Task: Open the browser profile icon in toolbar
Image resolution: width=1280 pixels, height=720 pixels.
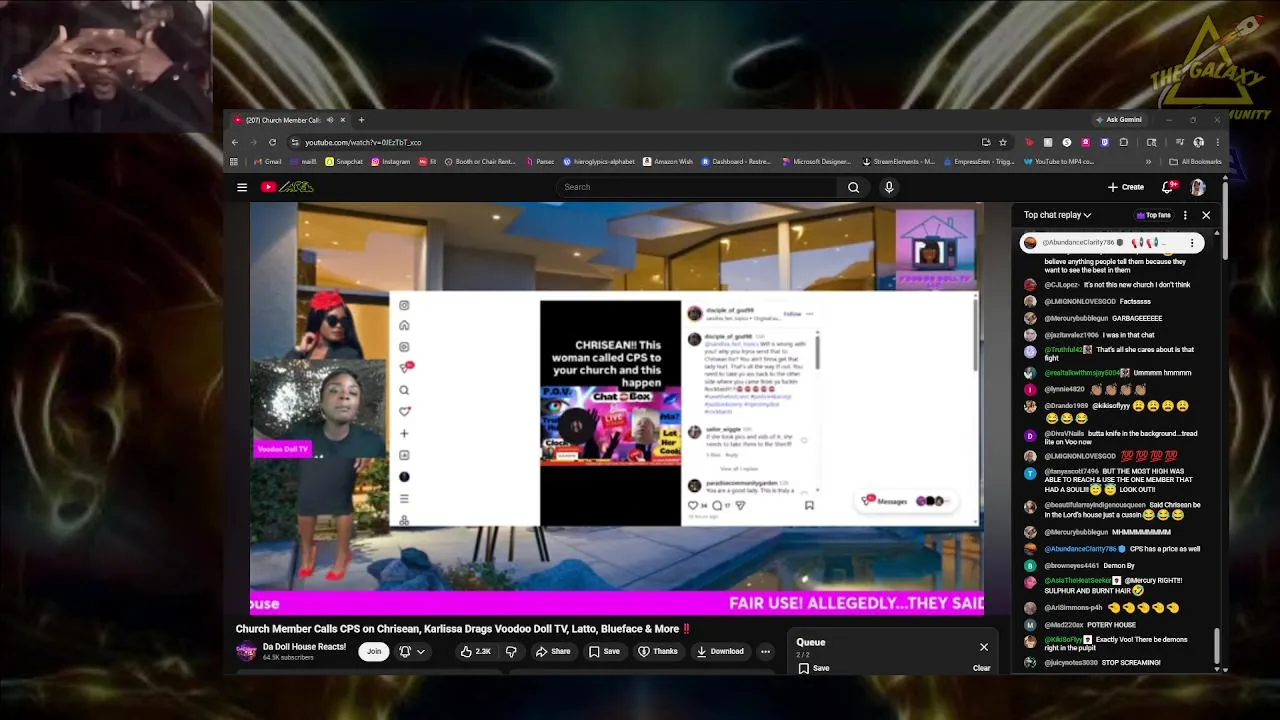Action: [1198, 142]
